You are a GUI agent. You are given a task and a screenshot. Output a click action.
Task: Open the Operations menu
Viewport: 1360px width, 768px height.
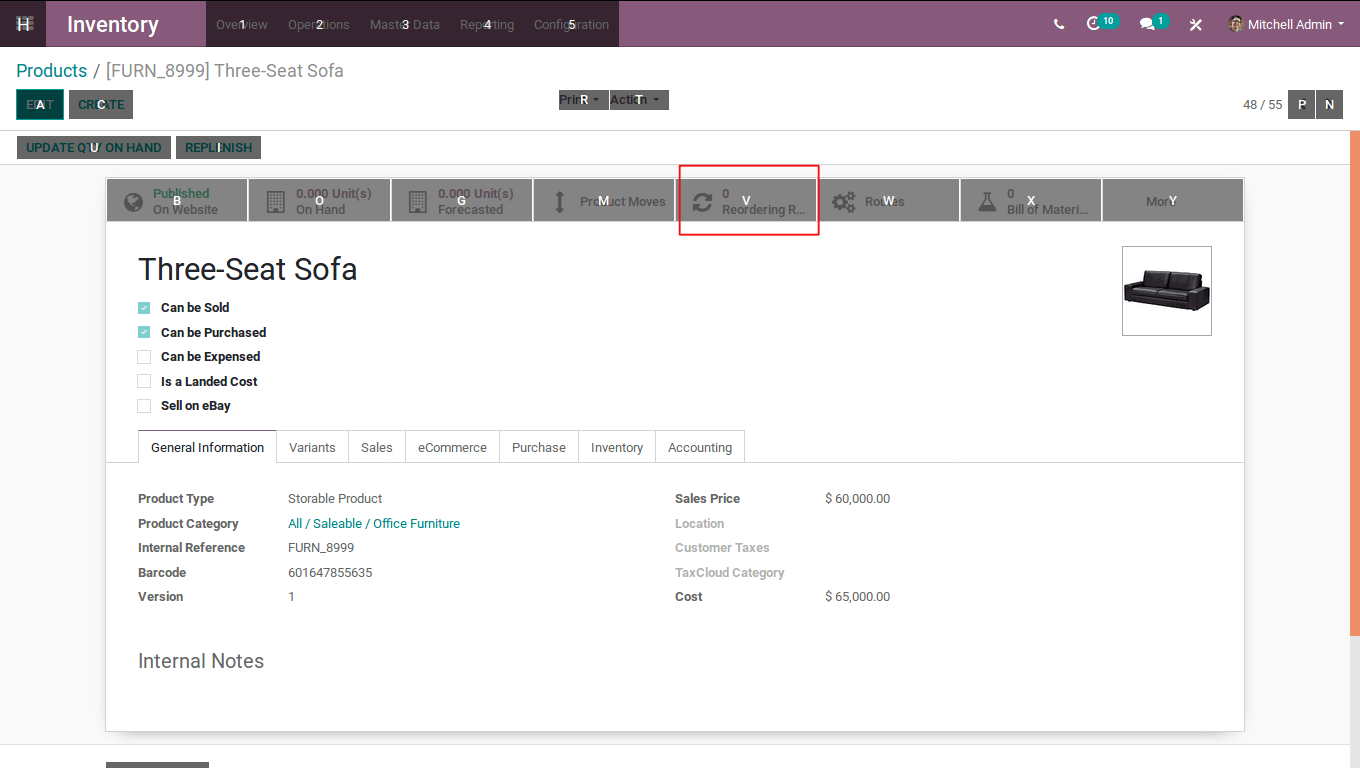coord(319,24)
